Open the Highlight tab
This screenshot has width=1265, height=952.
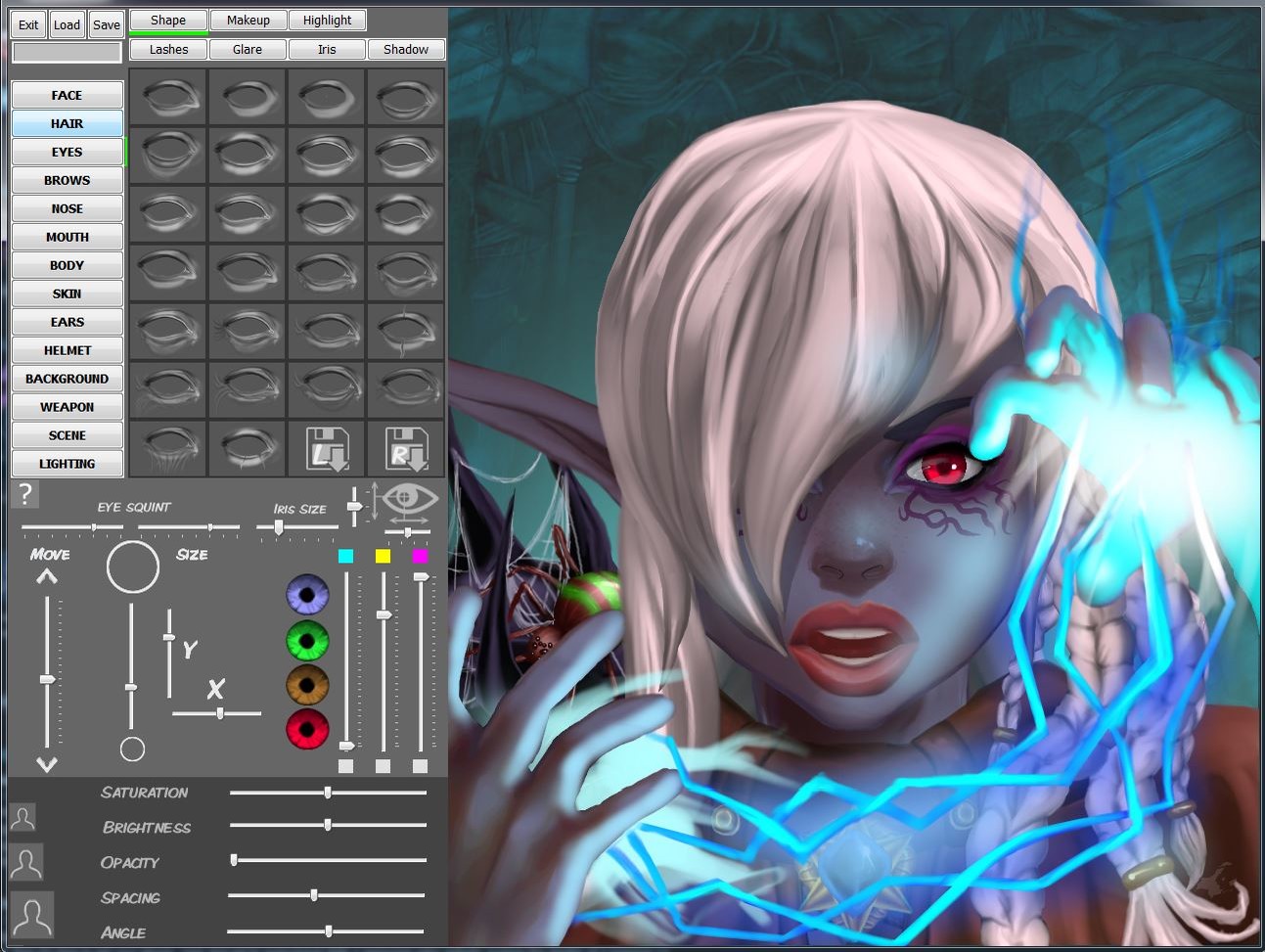click(327, 20)
